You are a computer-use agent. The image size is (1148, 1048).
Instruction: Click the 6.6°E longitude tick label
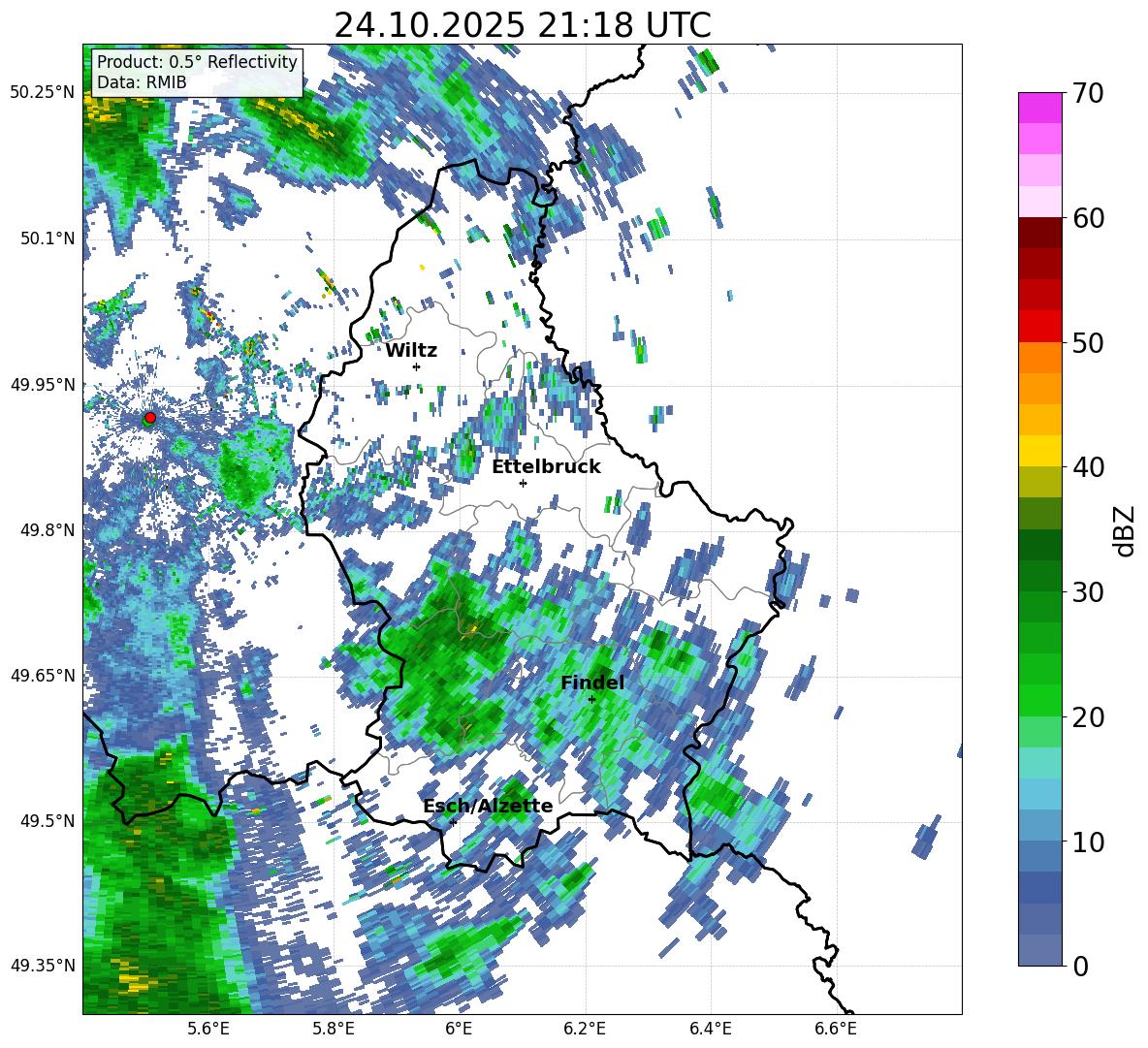(x=836, y=1030)
